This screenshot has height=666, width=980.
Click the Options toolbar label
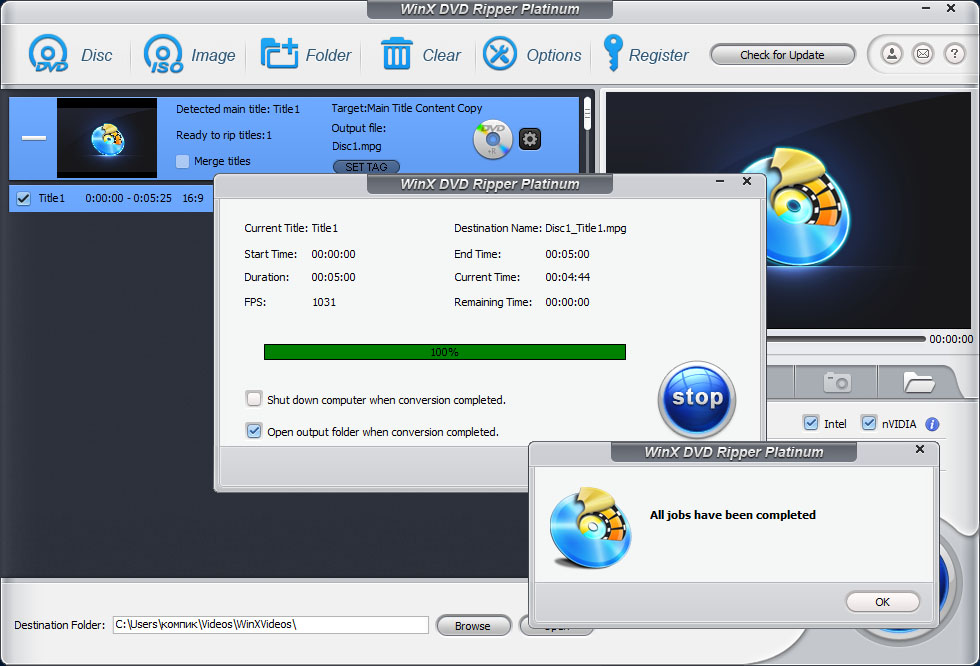[554, 55]
